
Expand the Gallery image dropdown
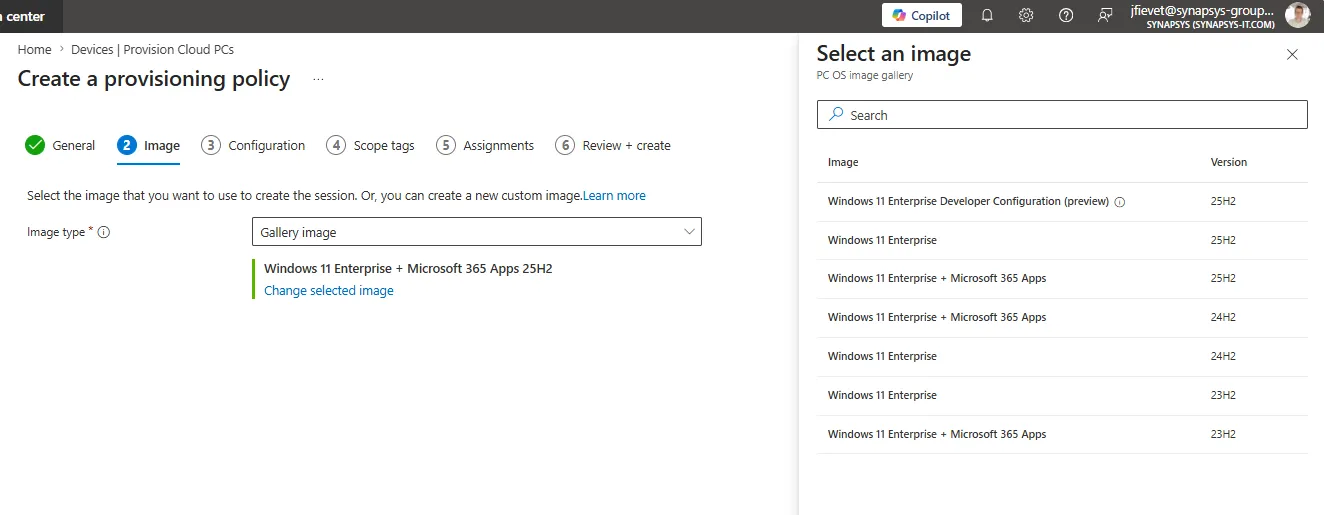pyautogui.click(x=477, y=232)
